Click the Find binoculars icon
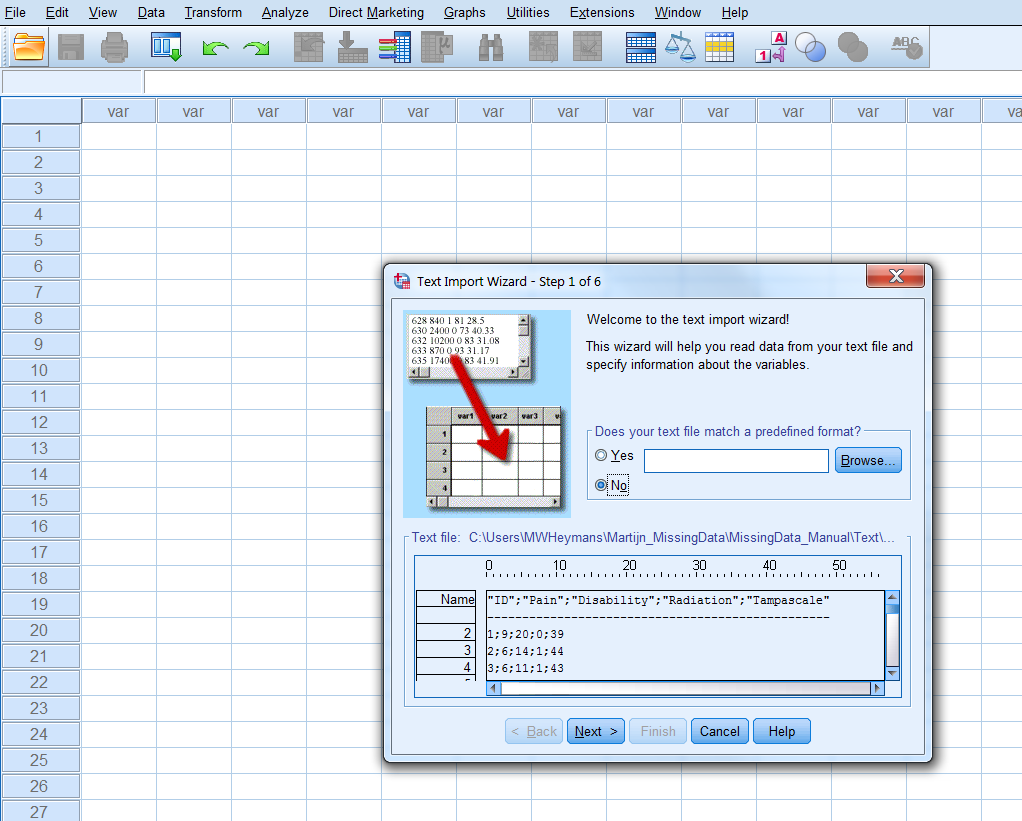This screenshot has width=1022, height=821. coord(491,47)
